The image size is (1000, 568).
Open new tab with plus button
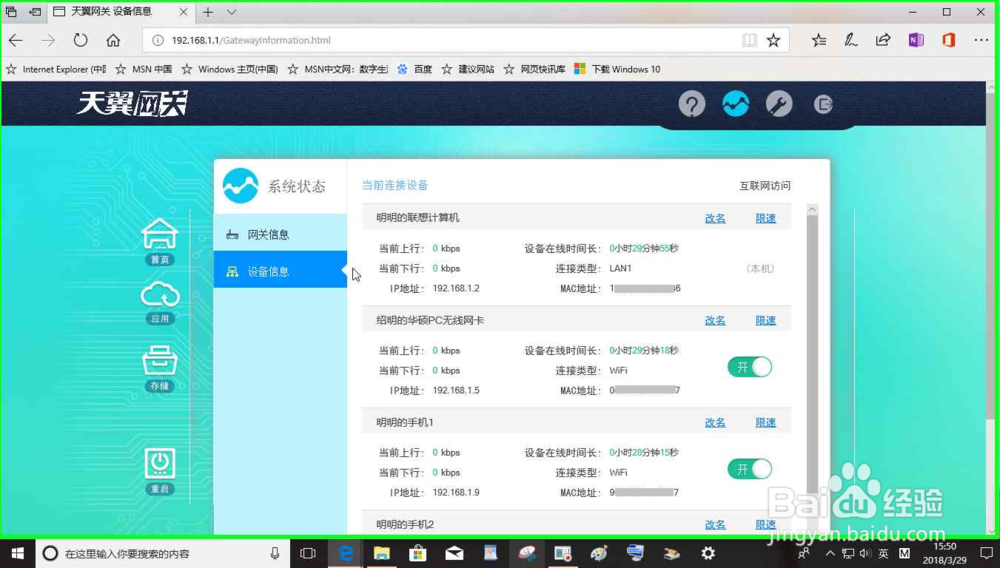click(208, 12)
